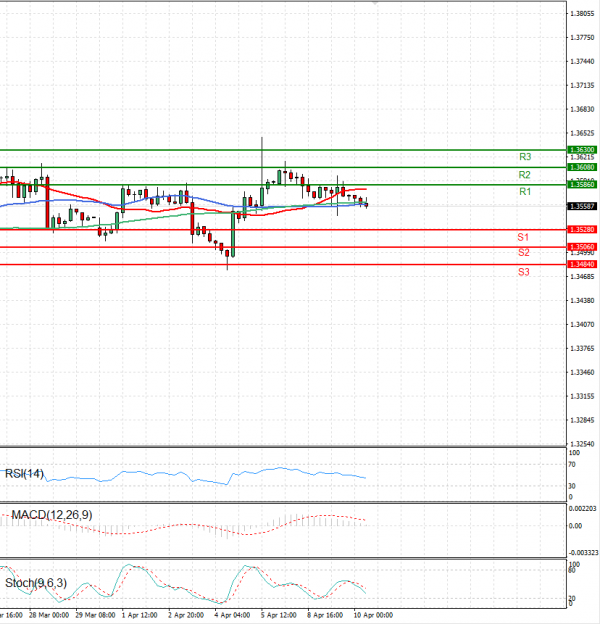
Task: Click the long red candle near 28 Mar
Action: click(47, 203)
